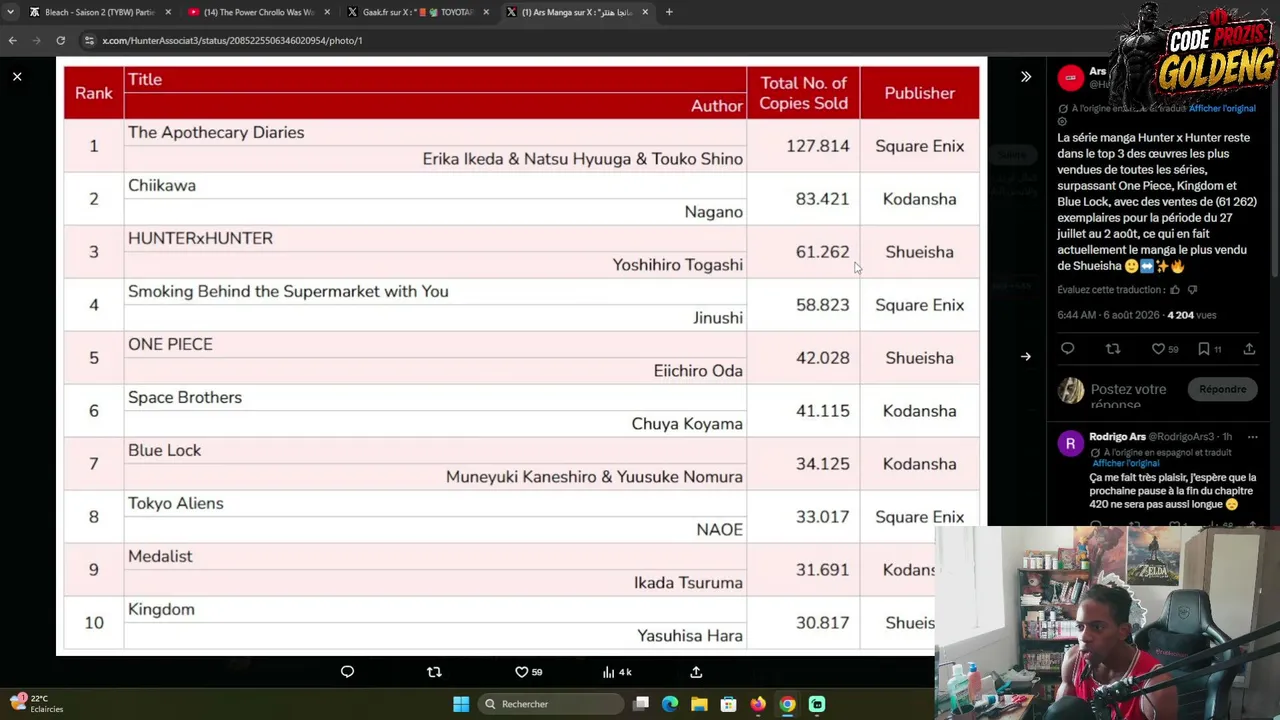Click the '127.814' copies sold value

817,146
